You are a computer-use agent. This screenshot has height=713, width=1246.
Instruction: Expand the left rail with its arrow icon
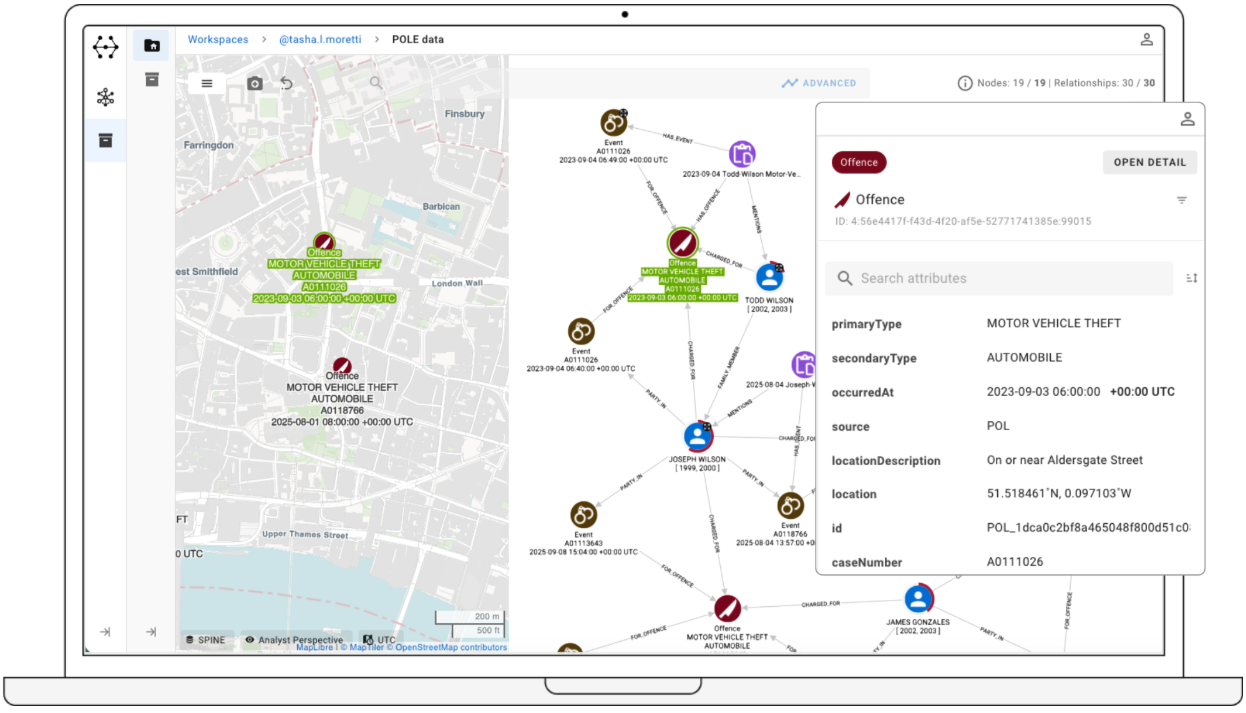coord(105,632)
